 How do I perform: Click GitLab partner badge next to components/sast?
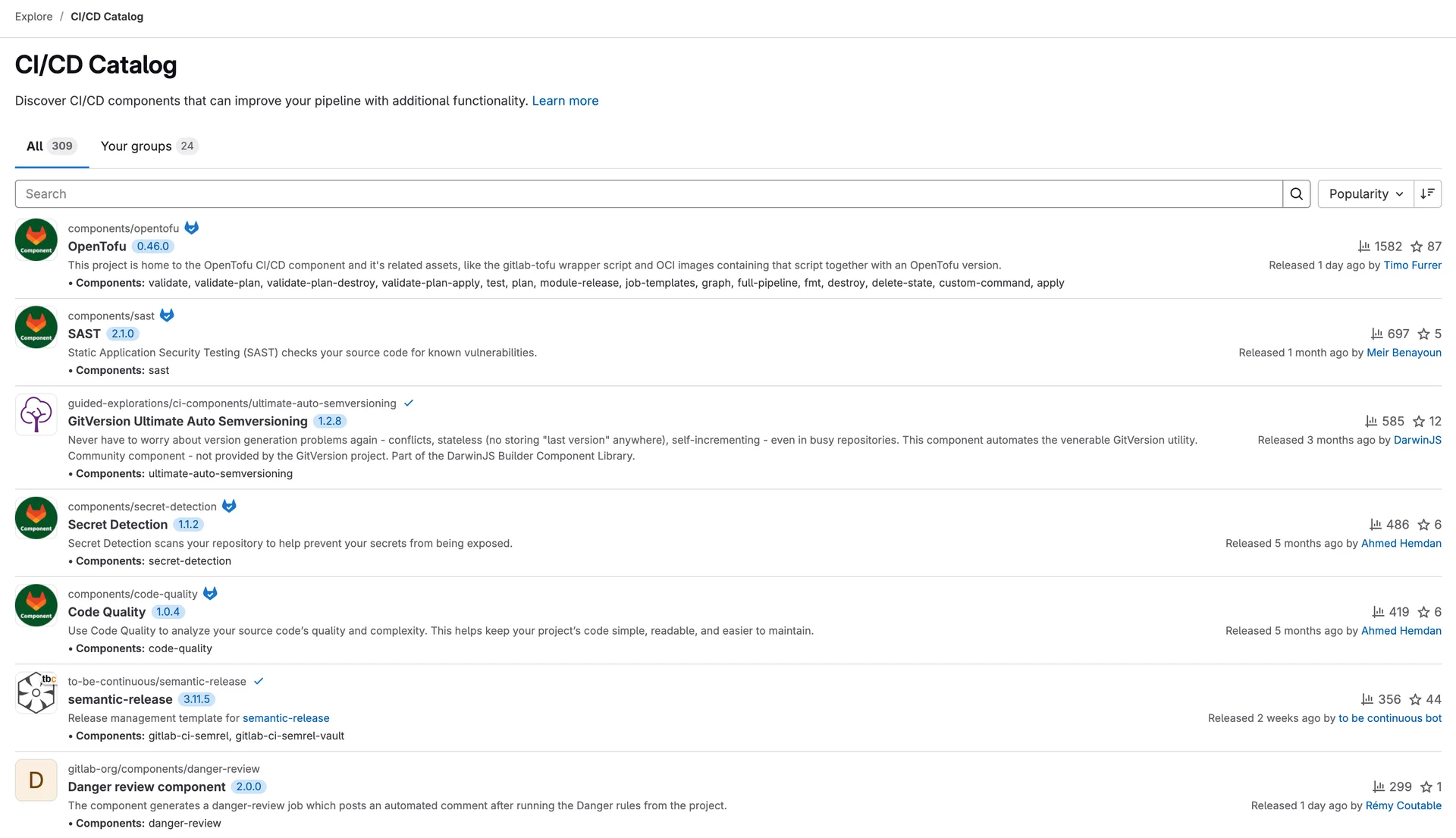point(167,315)
